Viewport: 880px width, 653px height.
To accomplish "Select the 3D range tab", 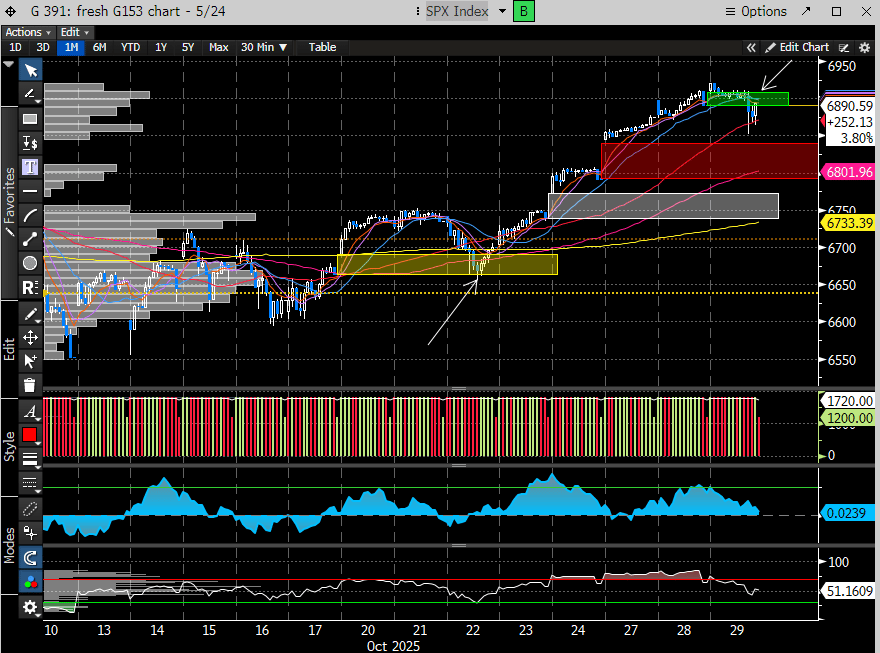I will (x=43, y=47).
